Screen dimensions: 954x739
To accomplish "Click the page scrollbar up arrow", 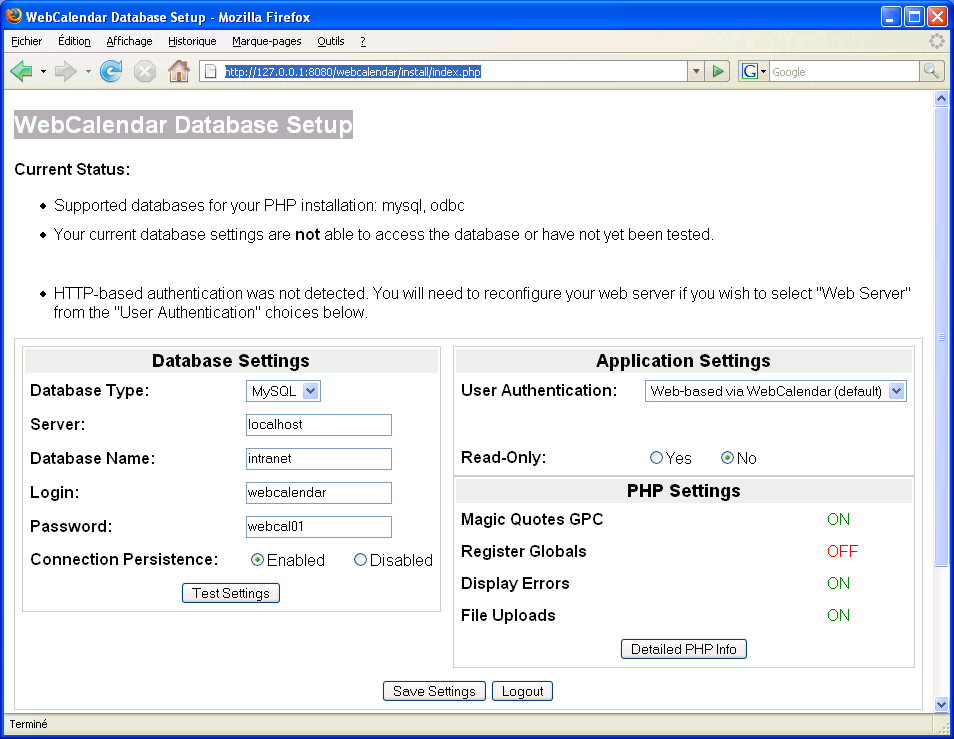I will coord(941,99).
